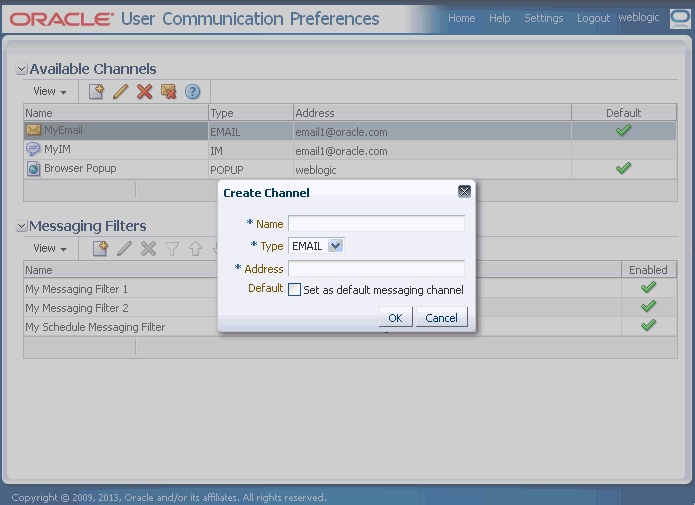Click enabled checkmark for My Messaging Filter 1
Viewport: 695px width, 505px height.
[x=648, y=287]
